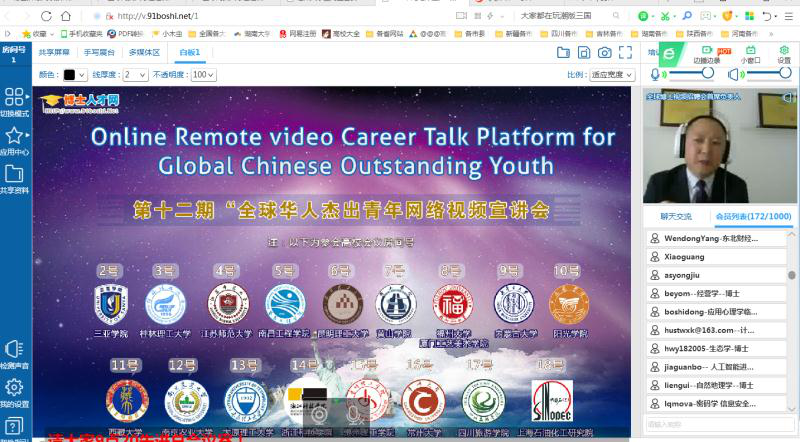Click the microphone volume icon
800x442 pixels.
(656, 75)
